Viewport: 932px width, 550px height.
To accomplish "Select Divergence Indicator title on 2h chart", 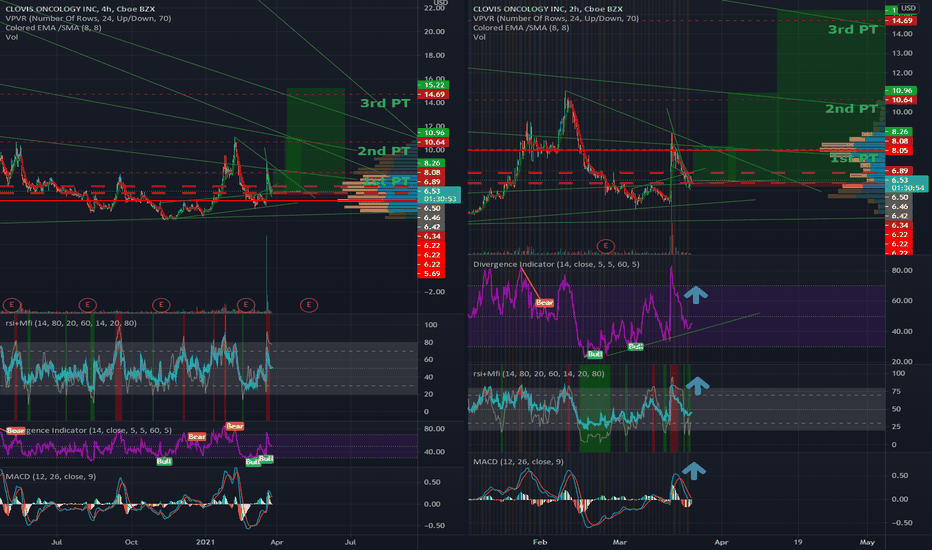I will point(556,264).
